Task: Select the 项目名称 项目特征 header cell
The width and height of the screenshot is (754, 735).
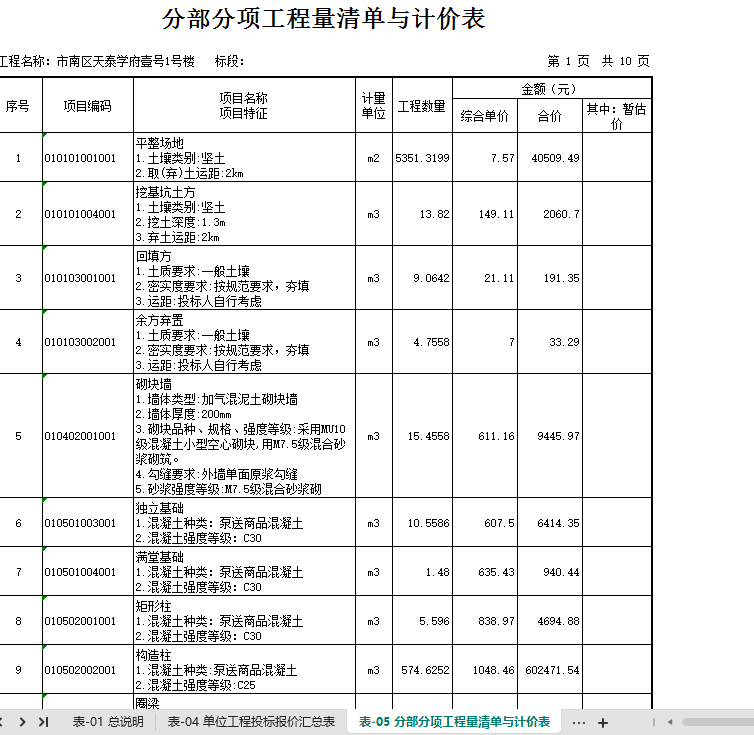Action: click(x=244, y=105)
